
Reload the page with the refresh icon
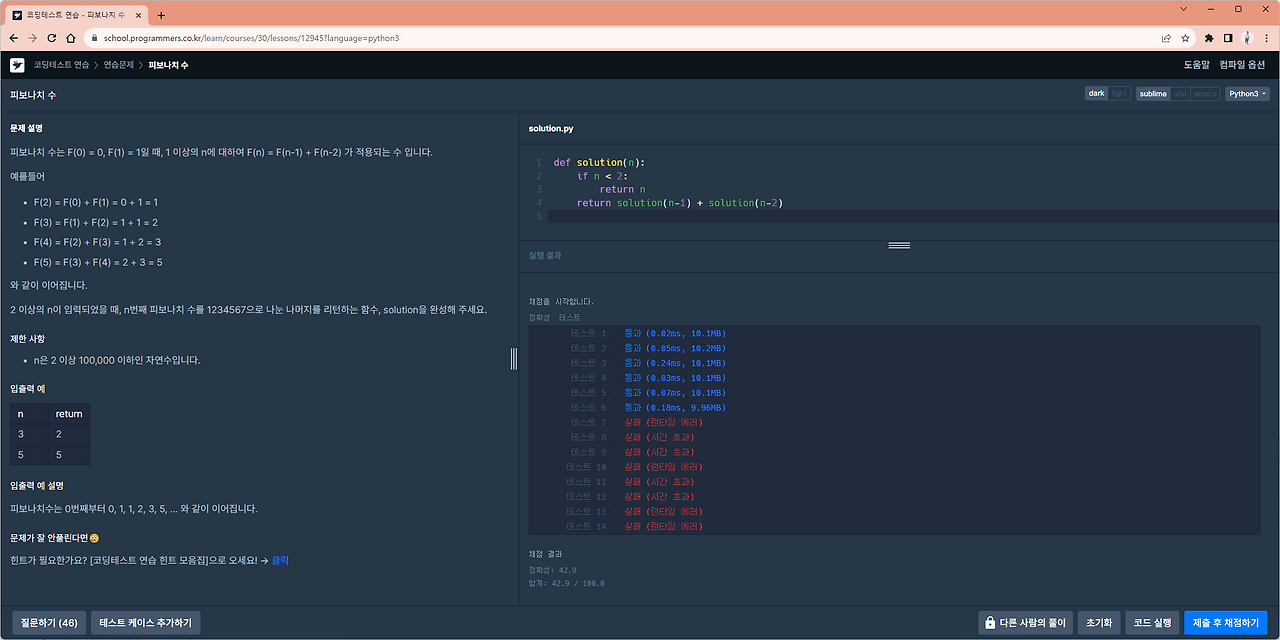52,38
